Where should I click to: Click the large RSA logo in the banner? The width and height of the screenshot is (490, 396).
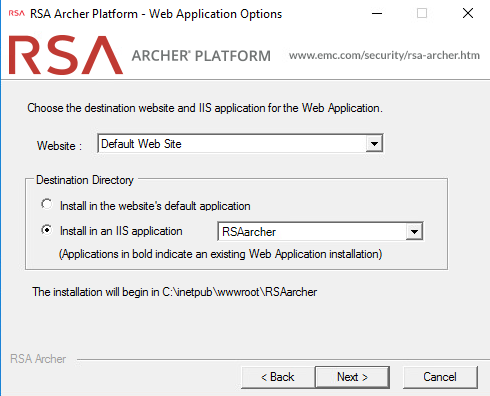point(66,55)
